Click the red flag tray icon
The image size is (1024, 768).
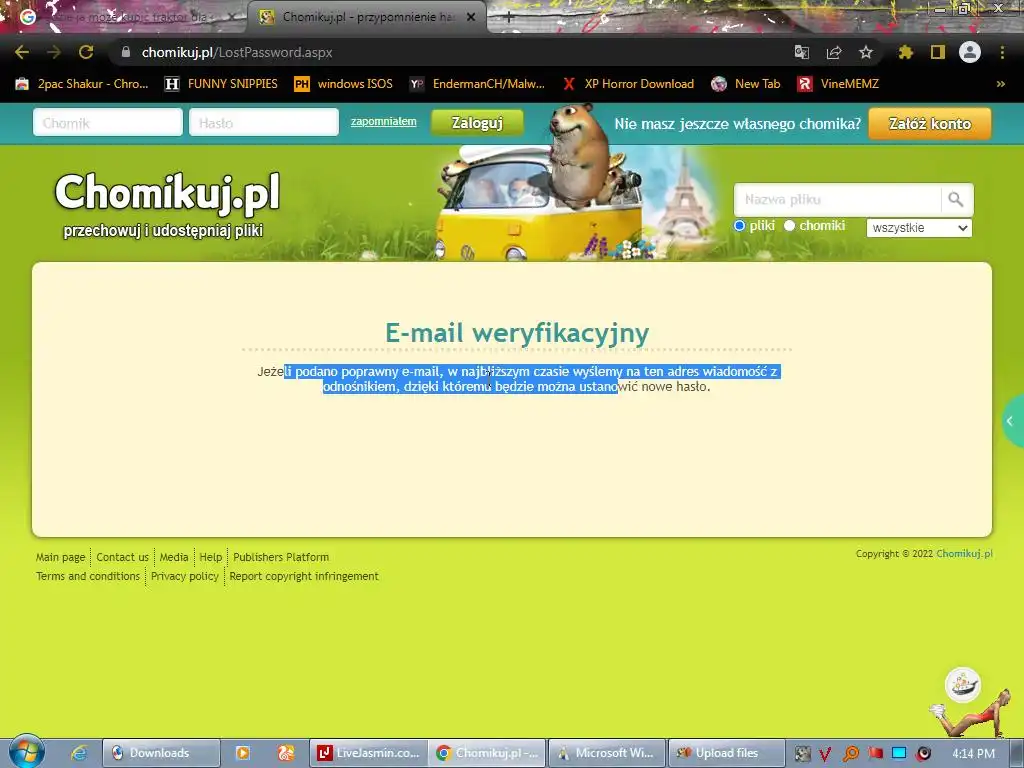pos(876,754)
